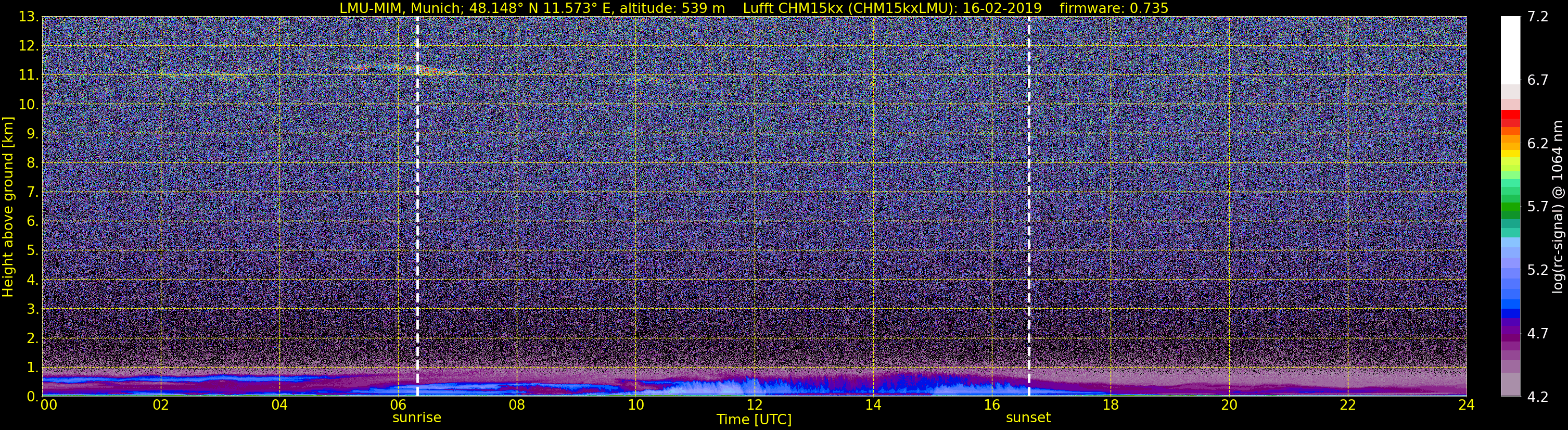Click the time tick label '18'
1568x430 pixels.
pyautogui.click(x=1110, y=405)
